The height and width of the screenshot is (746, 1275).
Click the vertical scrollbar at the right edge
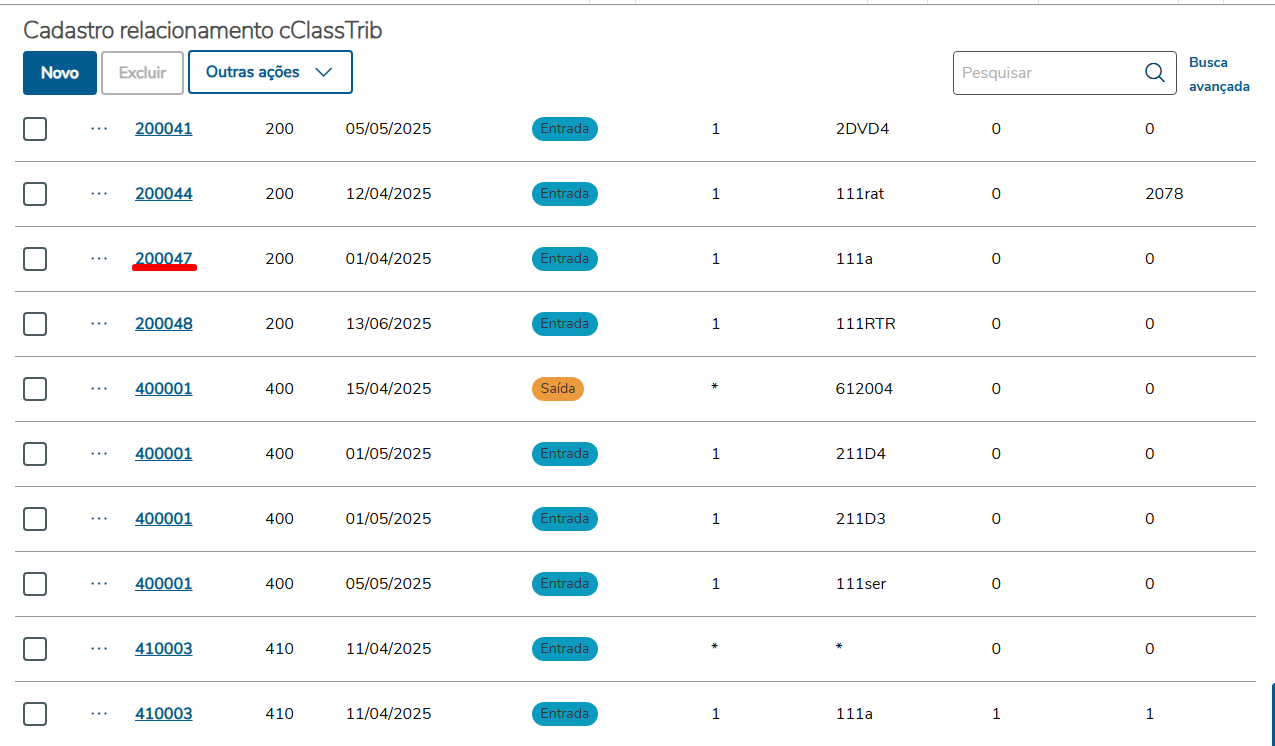point(1272,714)
